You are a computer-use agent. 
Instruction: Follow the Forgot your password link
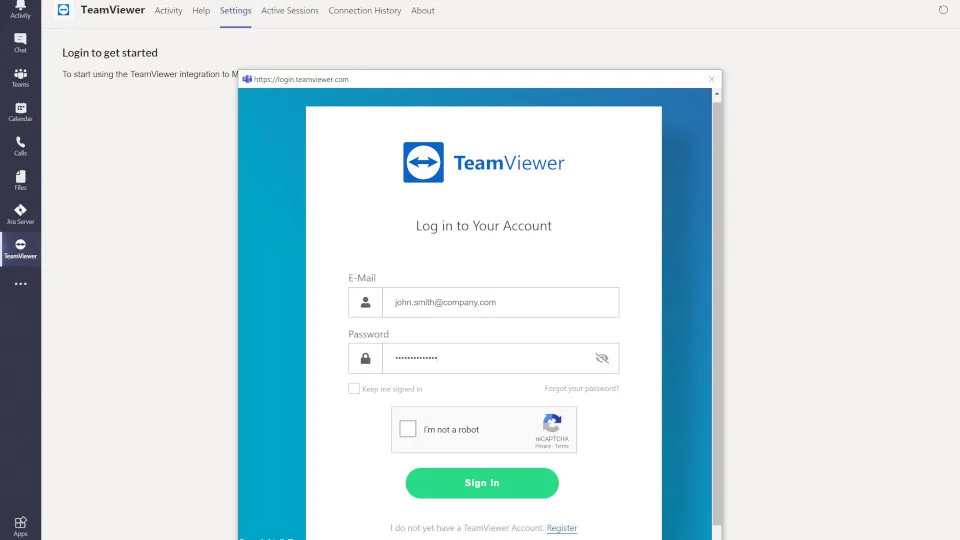(582, 388)
